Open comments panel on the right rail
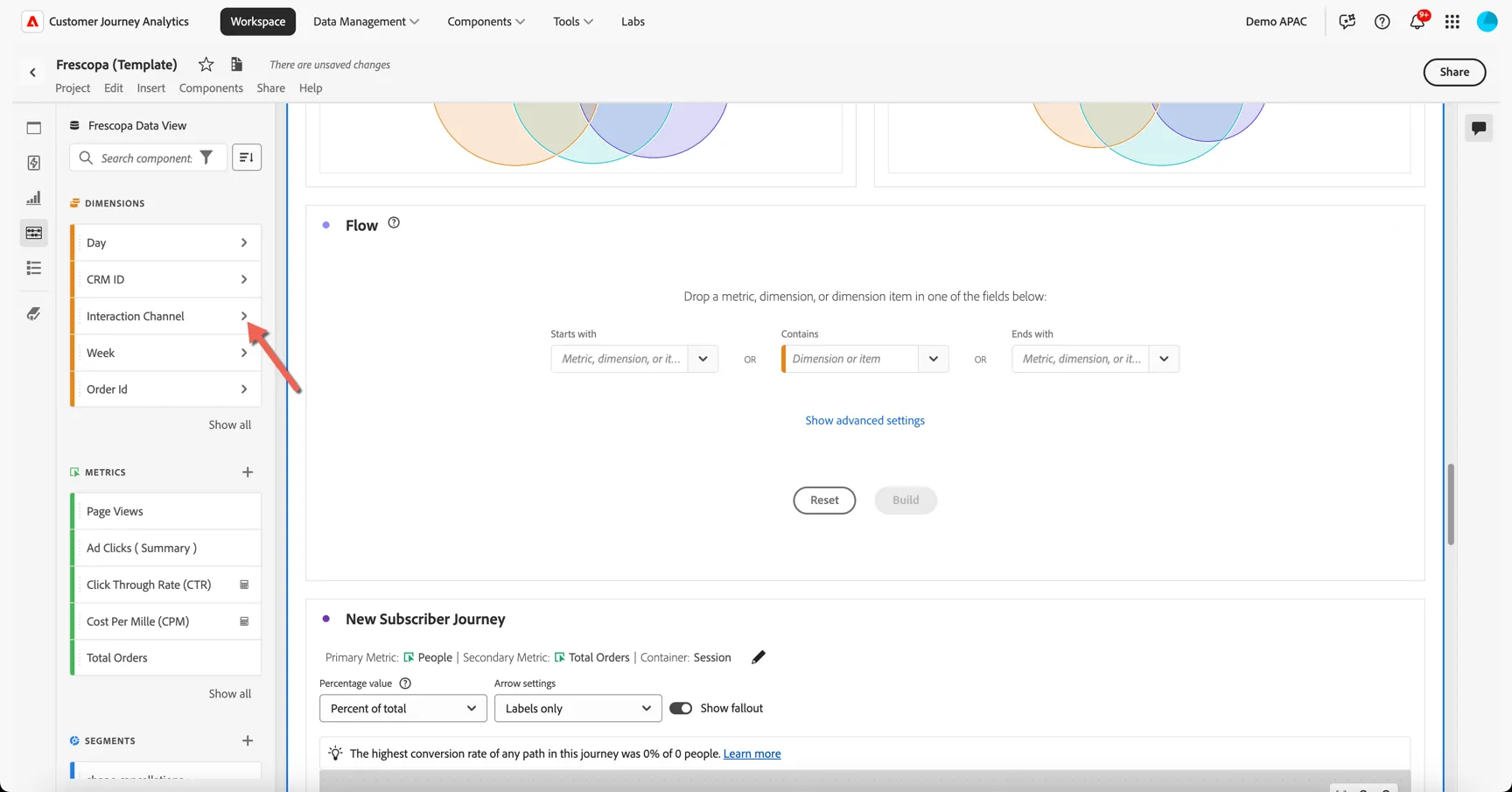This screenshot has height=792, width=1512. (1479, 128)
